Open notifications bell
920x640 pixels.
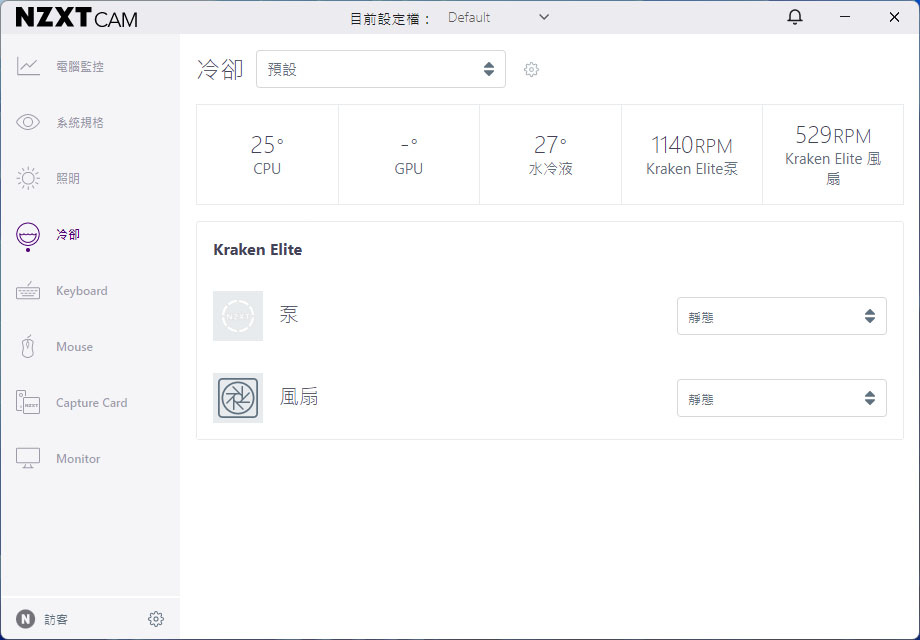795,17
